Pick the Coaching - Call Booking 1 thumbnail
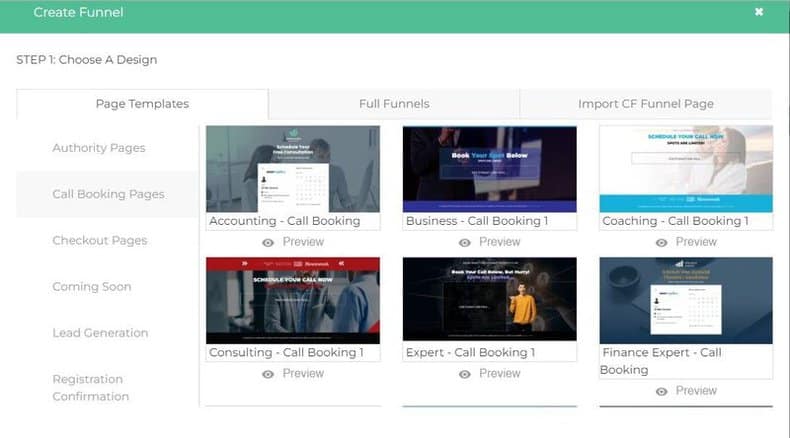The width and height of the screenshot is (790, 438). tap(686, 169)
